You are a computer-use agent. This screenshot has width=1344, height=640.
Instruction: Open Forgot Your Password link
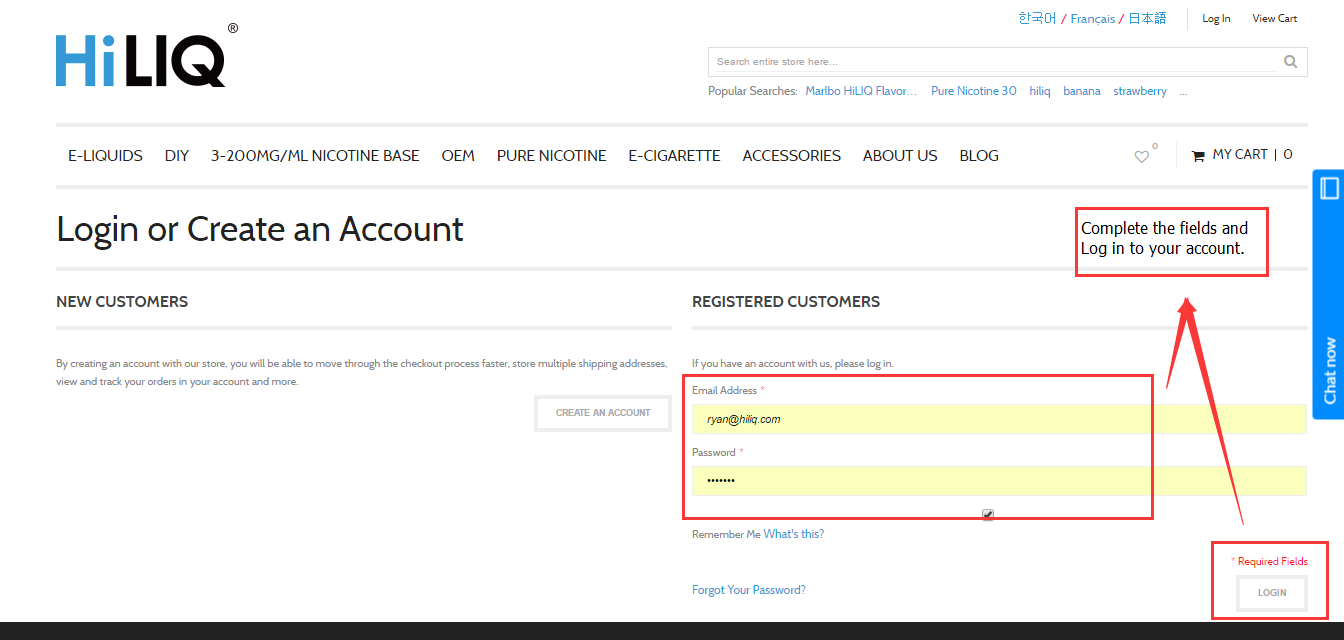click(x=749, y=590)
